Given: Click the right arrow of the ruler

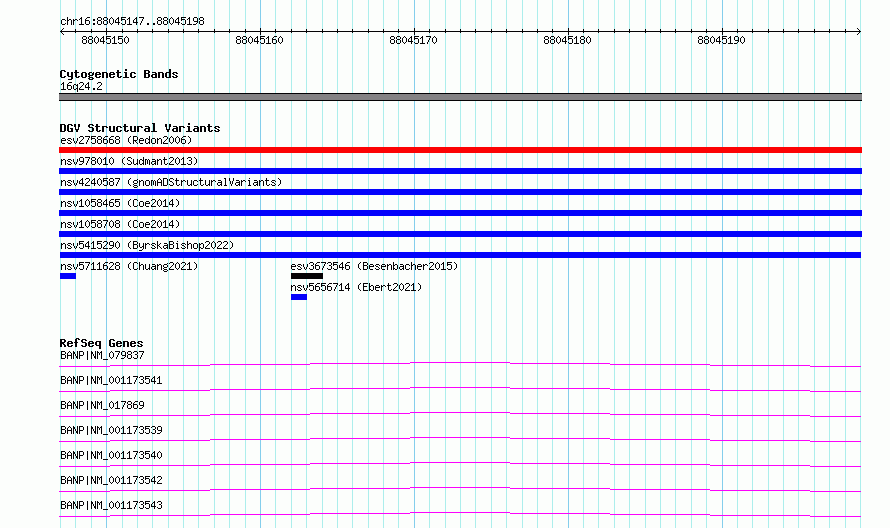Looking at the screenshot, I should click(859, 31).
